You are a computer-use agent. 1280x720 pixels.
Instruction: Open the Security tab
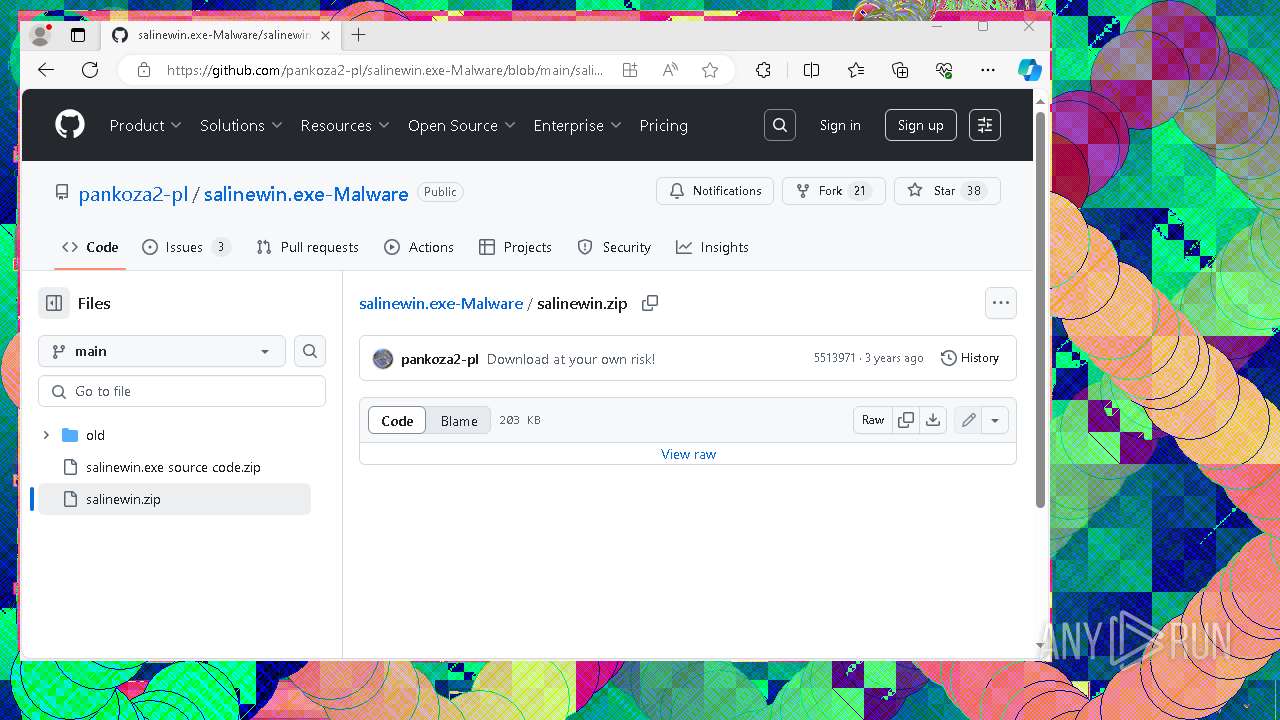tap(614, 247)
